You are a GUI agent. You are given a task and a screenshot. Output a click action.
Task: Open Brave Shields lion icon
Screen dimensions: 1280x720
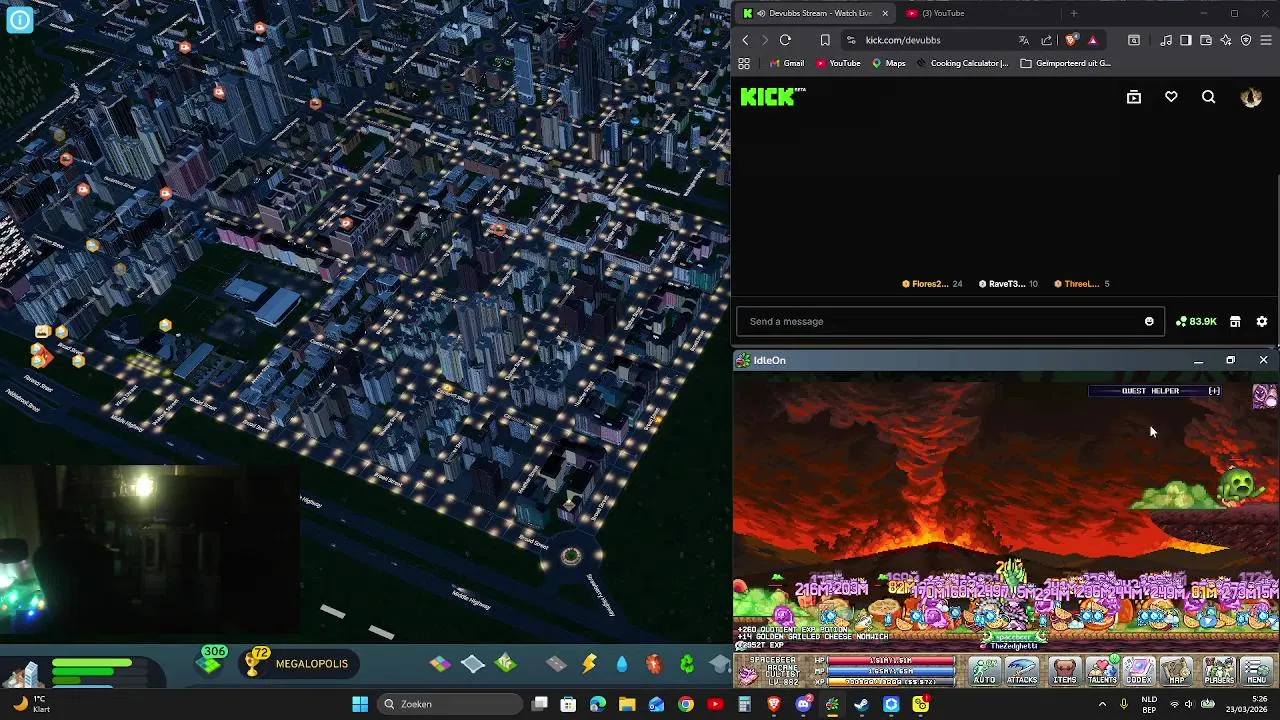point(1071,40)
